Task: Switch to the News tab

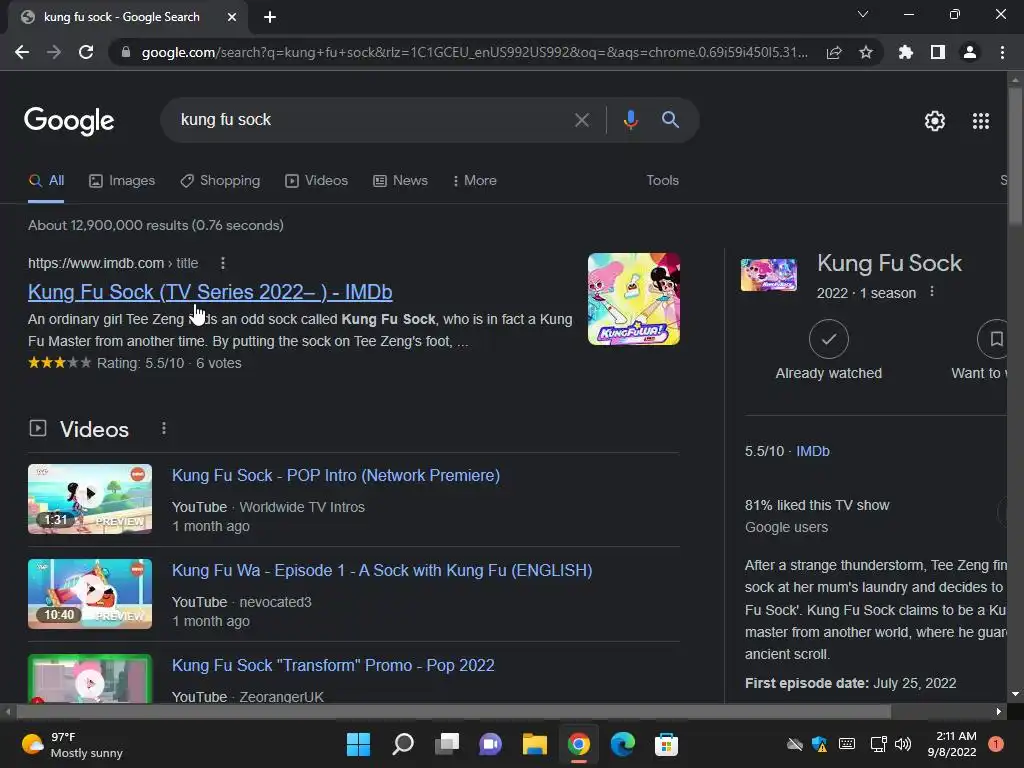Action: point(400,181)
